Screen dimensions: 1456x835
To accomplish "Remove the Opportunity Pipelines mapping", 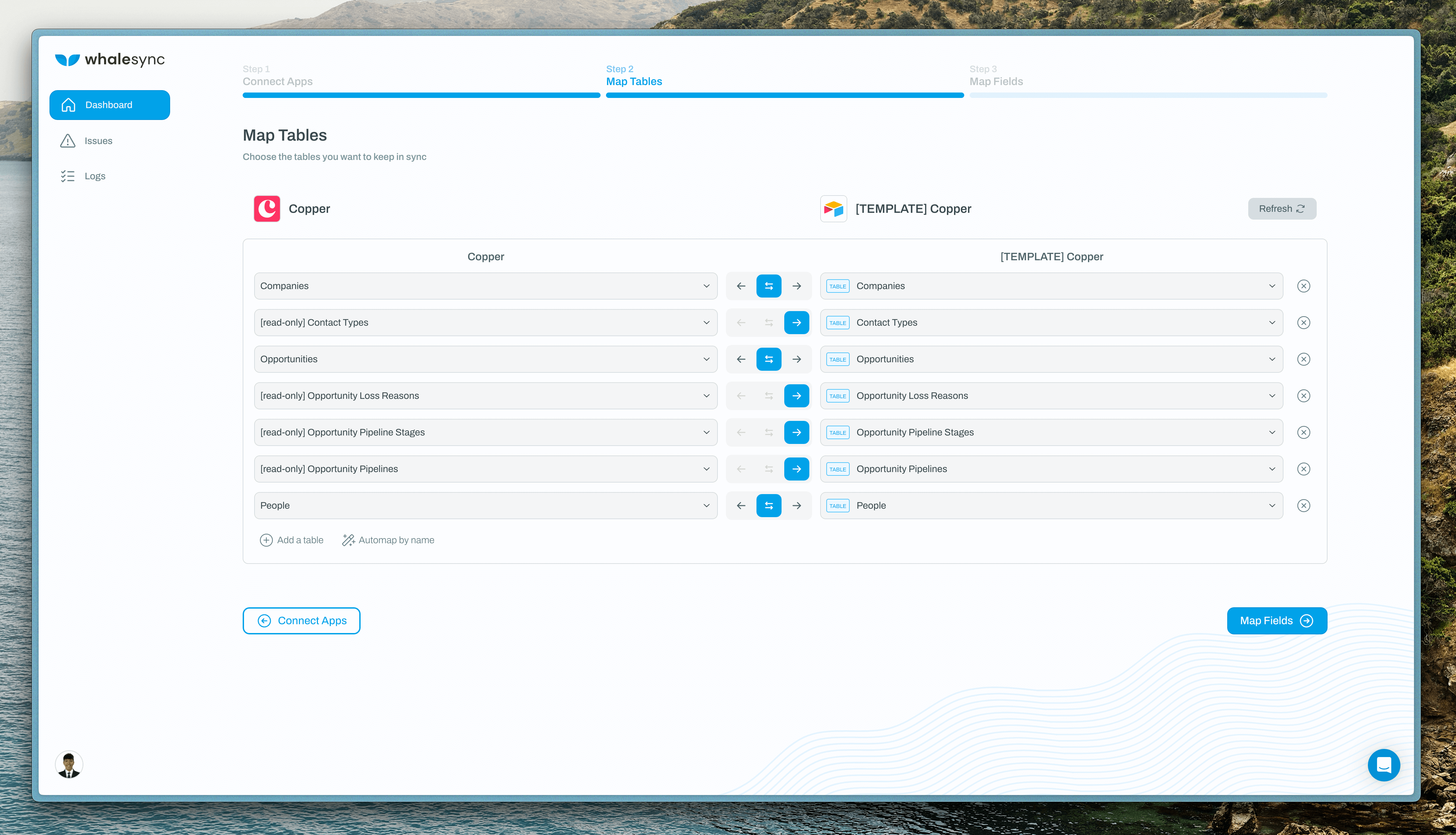I will coord(1303,469).
